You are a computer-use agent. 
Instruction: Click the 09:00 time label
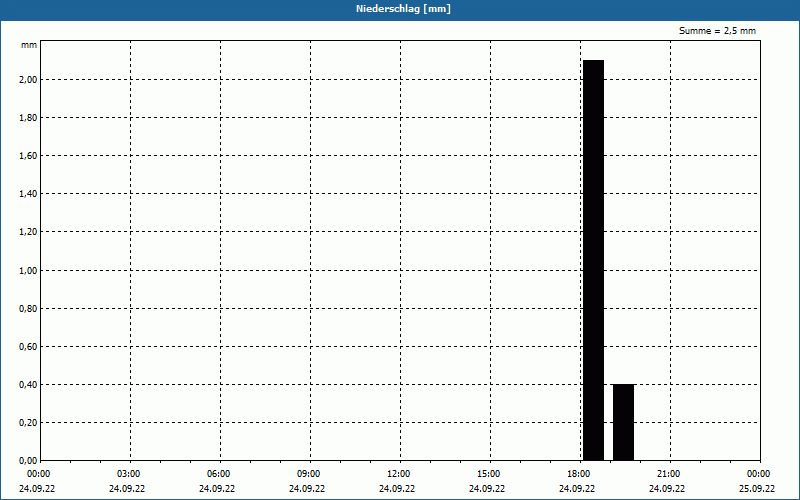309,474
